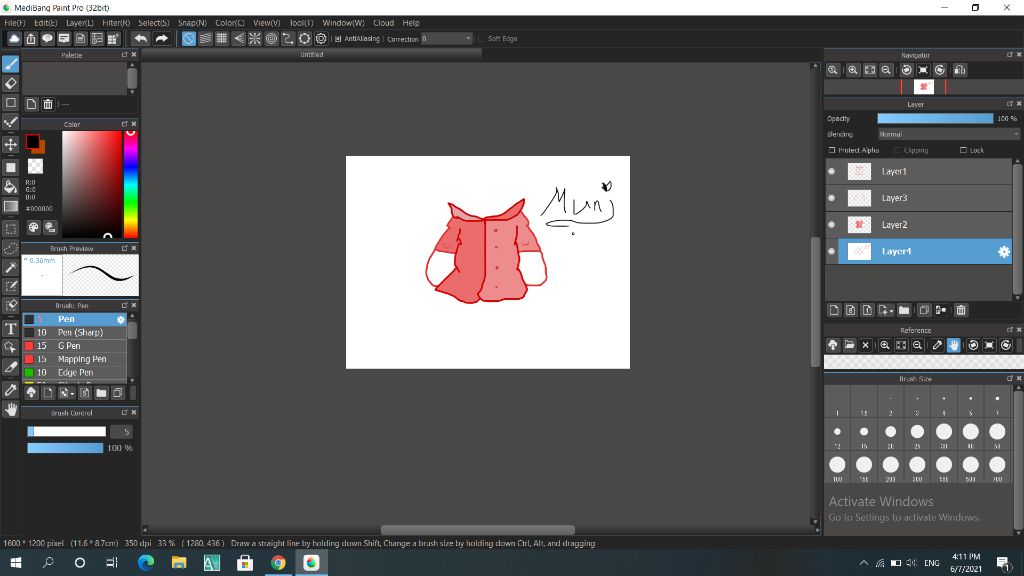Open the Correction value dropdown

pyautogui.click(x=446, y=39)
